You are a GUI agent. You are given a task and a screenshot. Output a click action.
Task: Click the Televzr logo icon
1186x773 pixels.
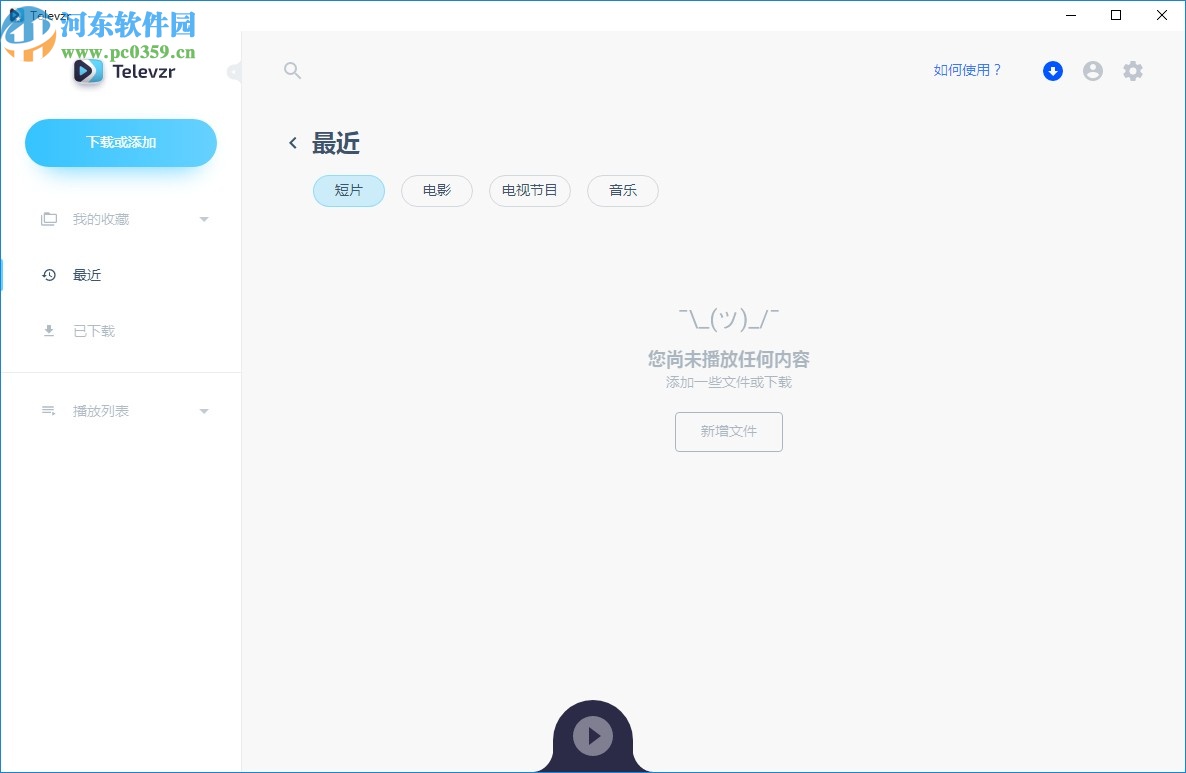click(x=87, y=71)
